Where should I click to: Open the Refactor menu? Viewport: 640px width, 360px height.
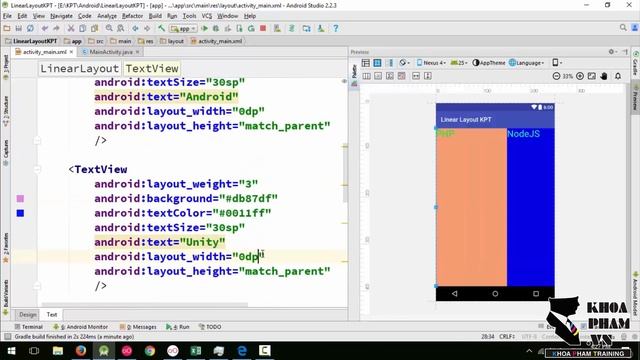pos(132,16)
